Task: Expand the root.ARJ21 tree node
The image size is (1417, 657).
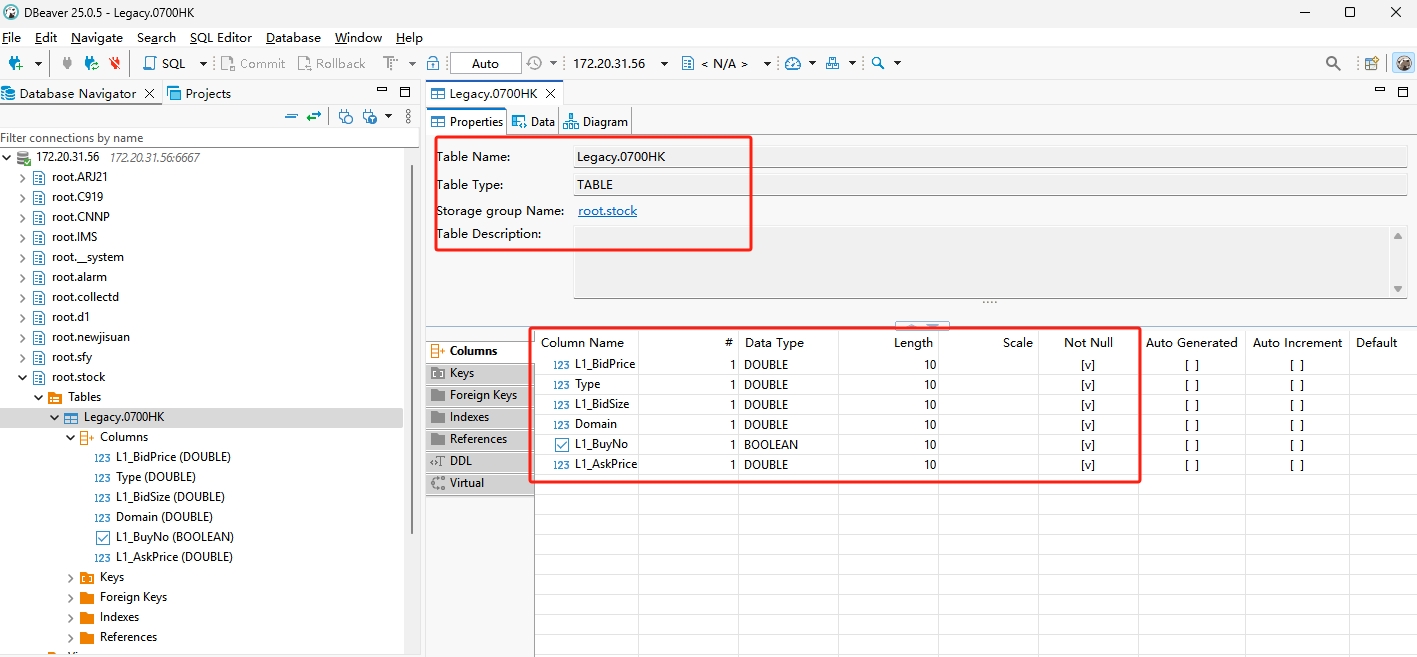Action: point(22,177)
